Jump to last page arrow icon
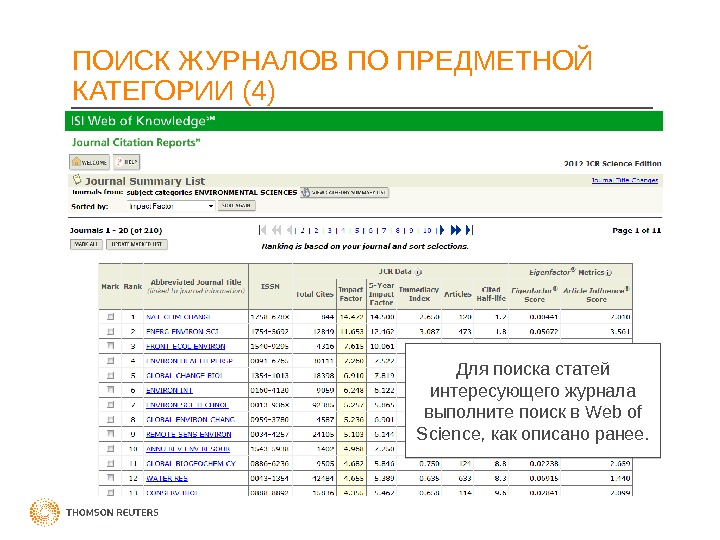This screenshot has height=540, width=720. coord(469,230)
